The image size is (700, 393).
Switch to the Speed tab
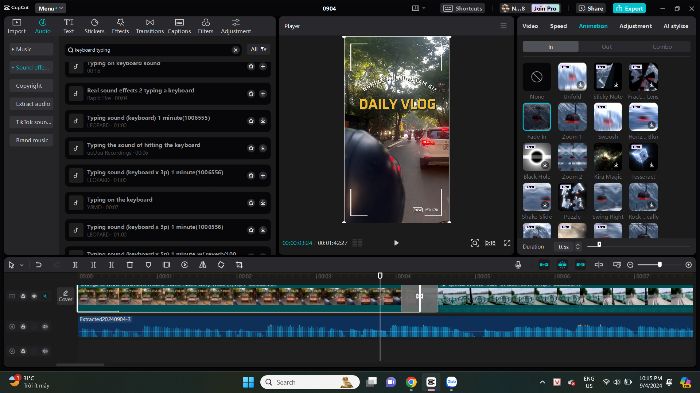pos(558,26)
